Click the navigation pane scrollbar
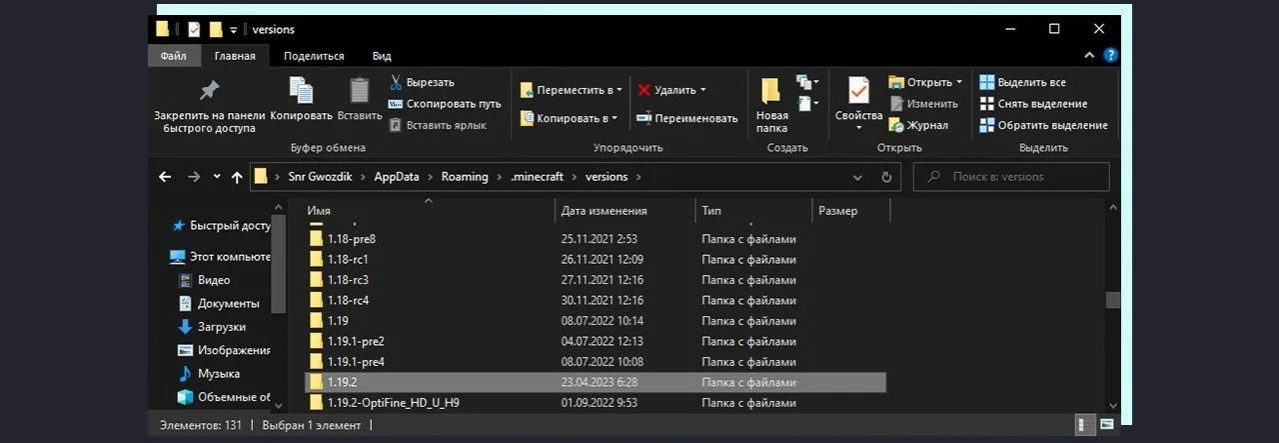 [279, 262]
